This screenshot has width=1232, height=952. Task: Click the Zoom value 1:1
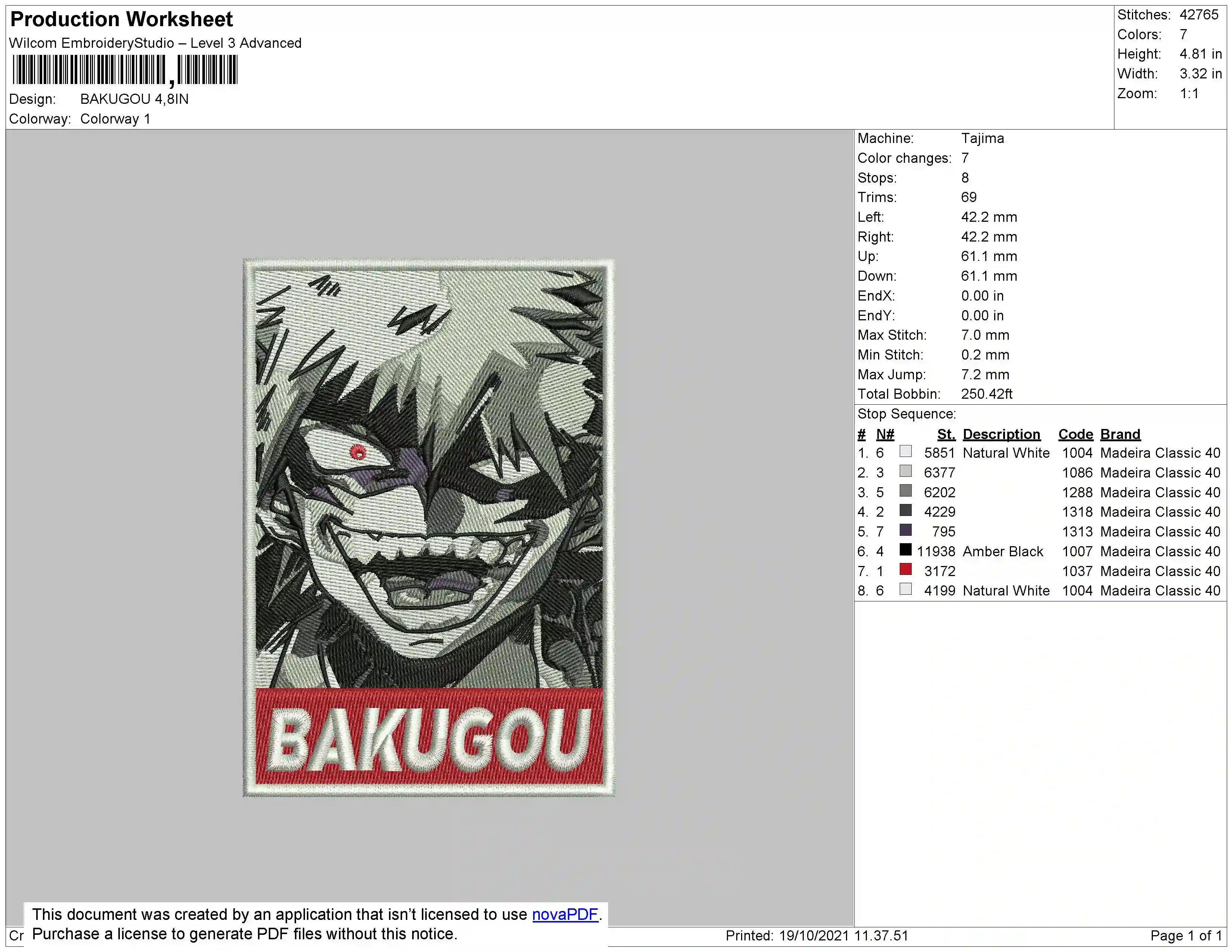click(1189, 94)
